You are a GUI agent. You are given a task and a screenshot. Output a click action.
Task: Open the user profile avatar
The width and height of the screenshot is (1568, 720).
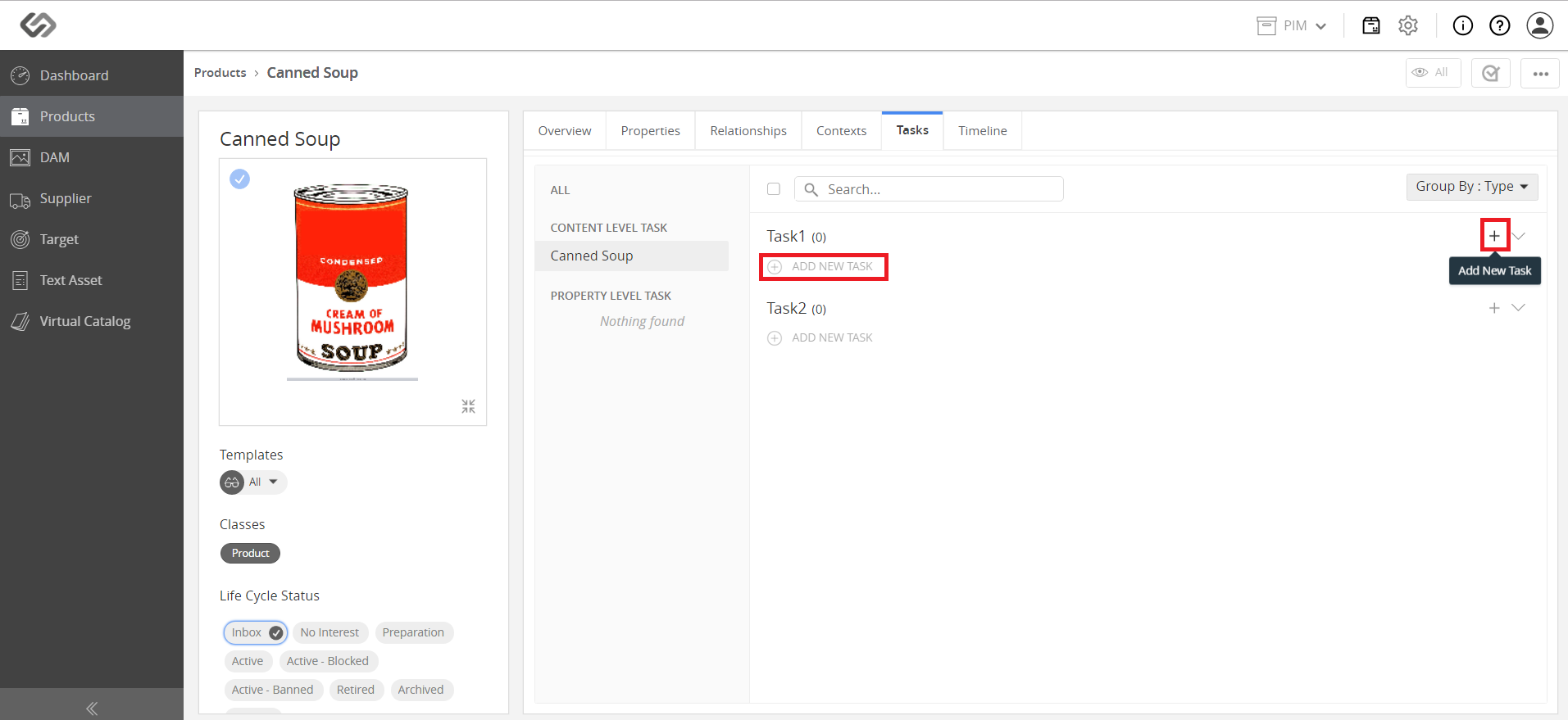(x=1540, y=25)
